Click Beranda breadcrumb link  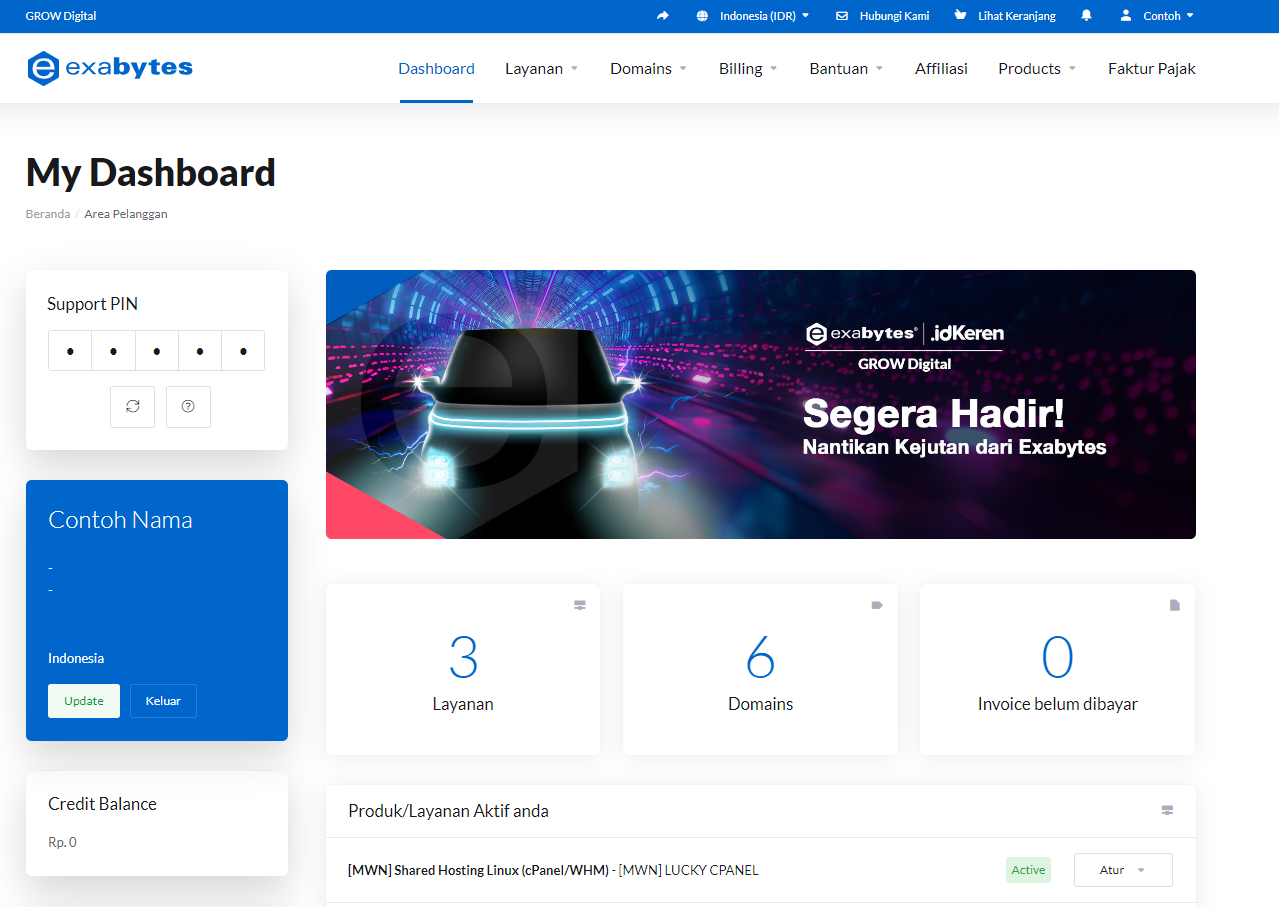[48, 214]
